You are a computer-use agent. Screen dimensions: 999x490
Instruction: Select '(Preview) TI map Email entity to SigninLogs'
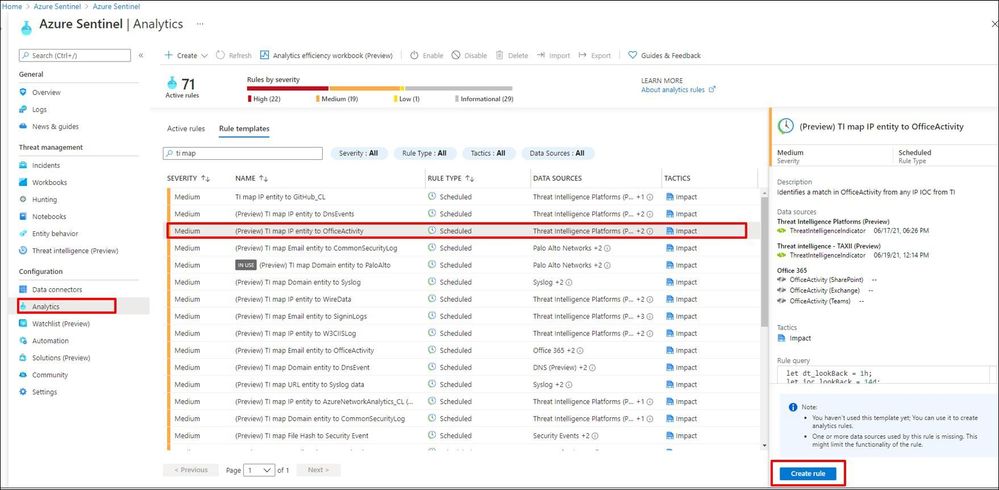[x=464, y=317]
